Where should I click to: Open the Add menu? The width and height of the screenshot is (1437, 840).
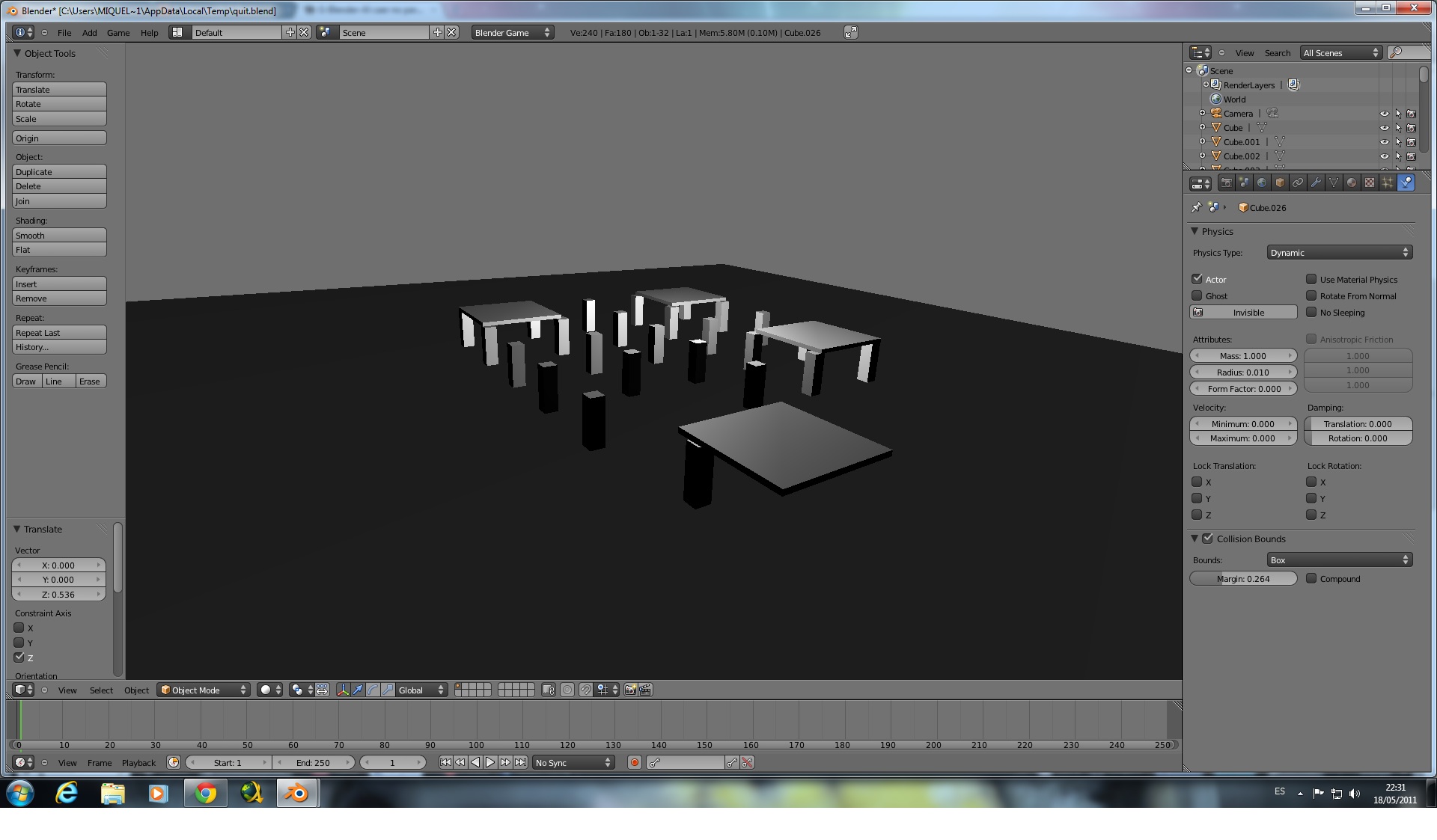tap(89, 32)
